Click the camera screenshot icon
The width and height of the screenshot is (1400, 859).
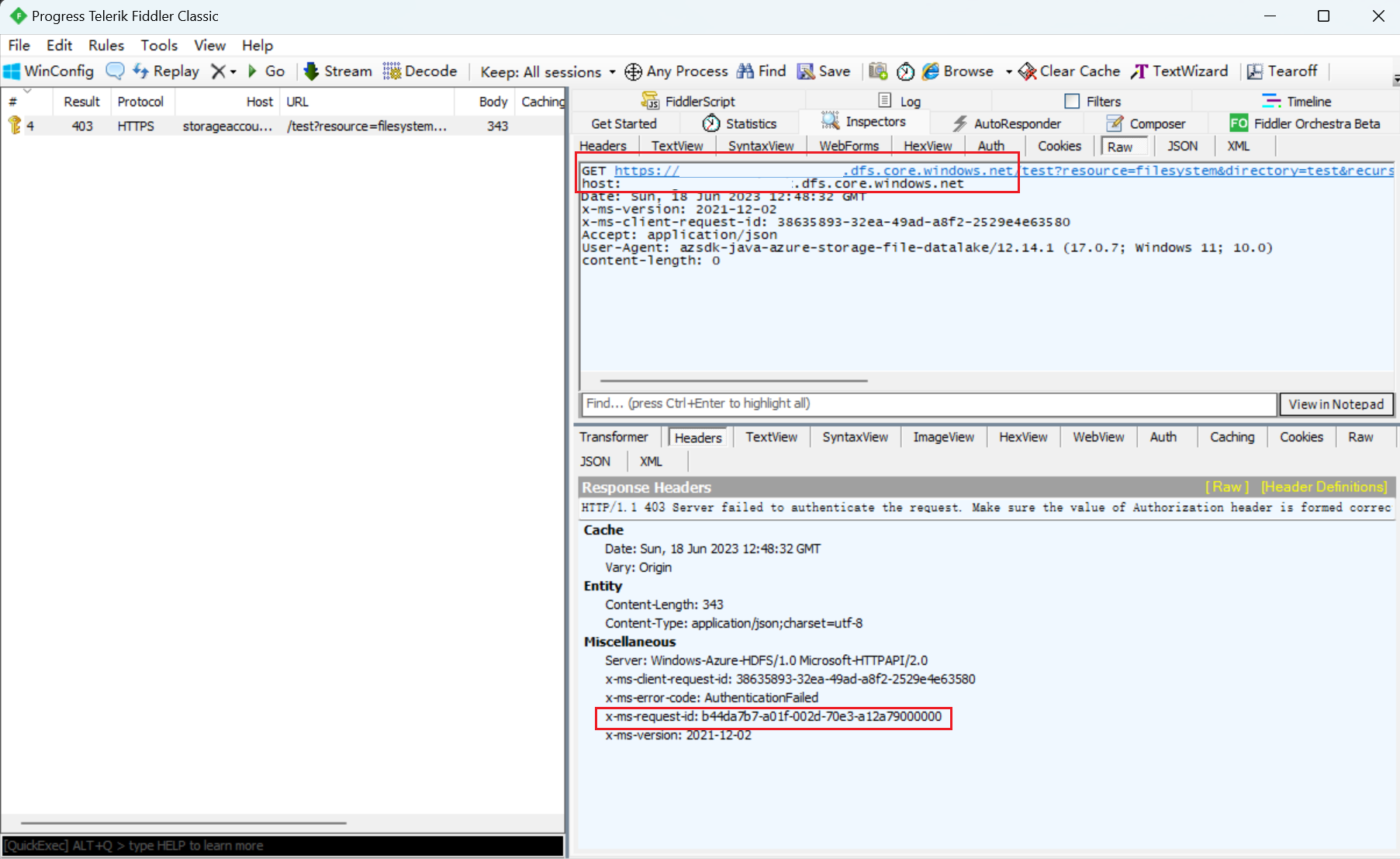pyautogui.click(x=878, y=71)
